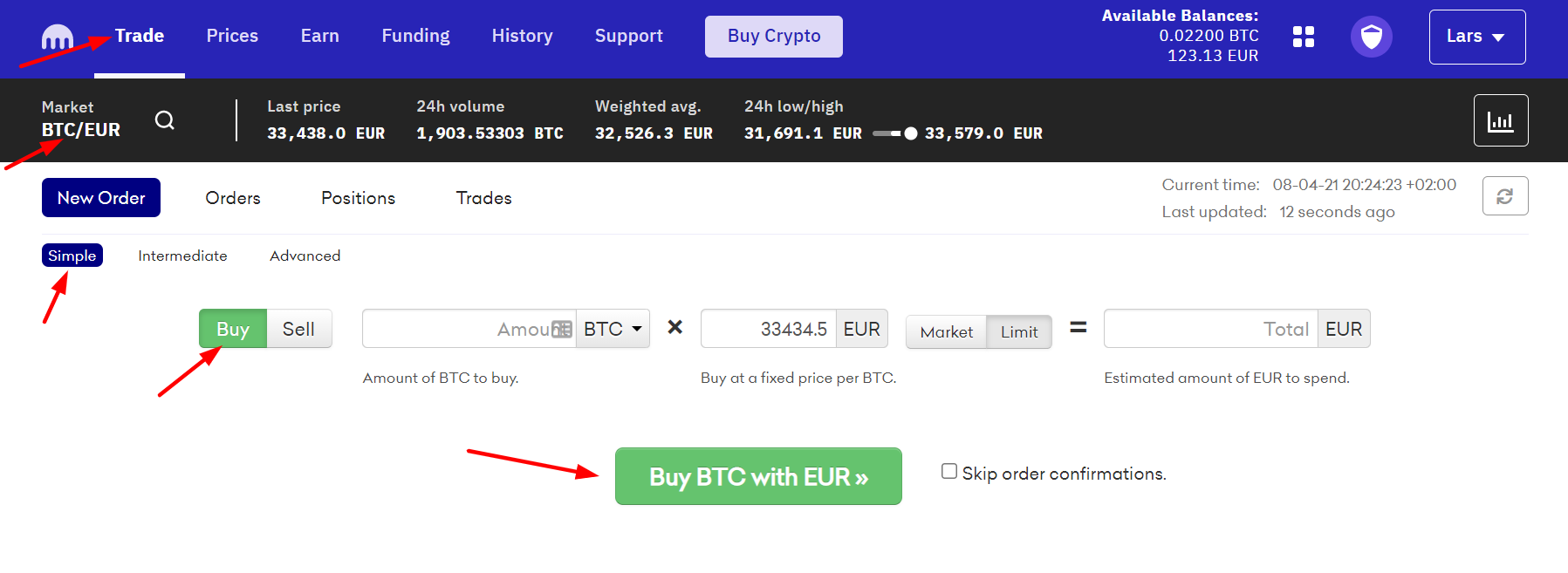
Task: Select Limit order type
Action: pyautogui.click(x=1019, y=332)
